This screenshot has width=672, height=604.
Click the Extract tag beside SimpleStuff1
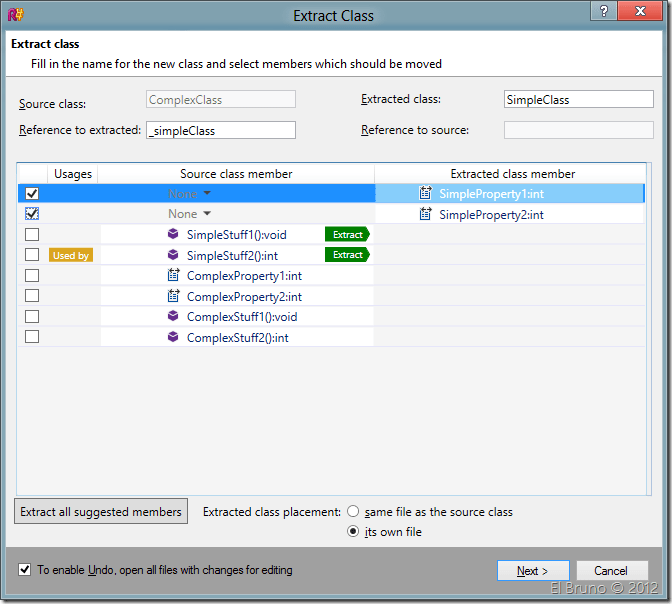[x=347, y=235]
